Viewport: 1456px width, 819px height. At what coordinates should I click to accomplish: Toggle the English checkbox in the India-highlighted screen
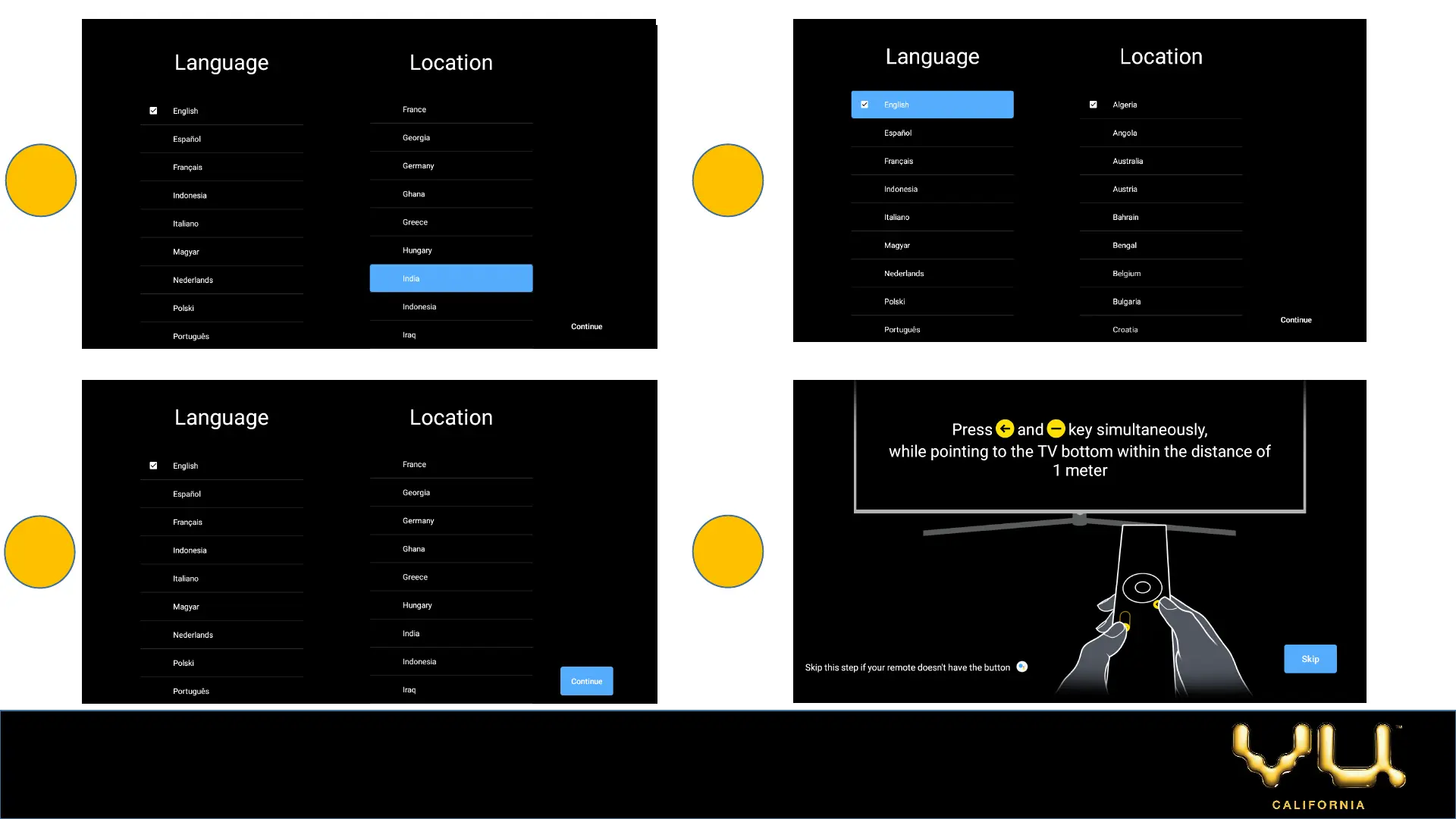(153, 111)
